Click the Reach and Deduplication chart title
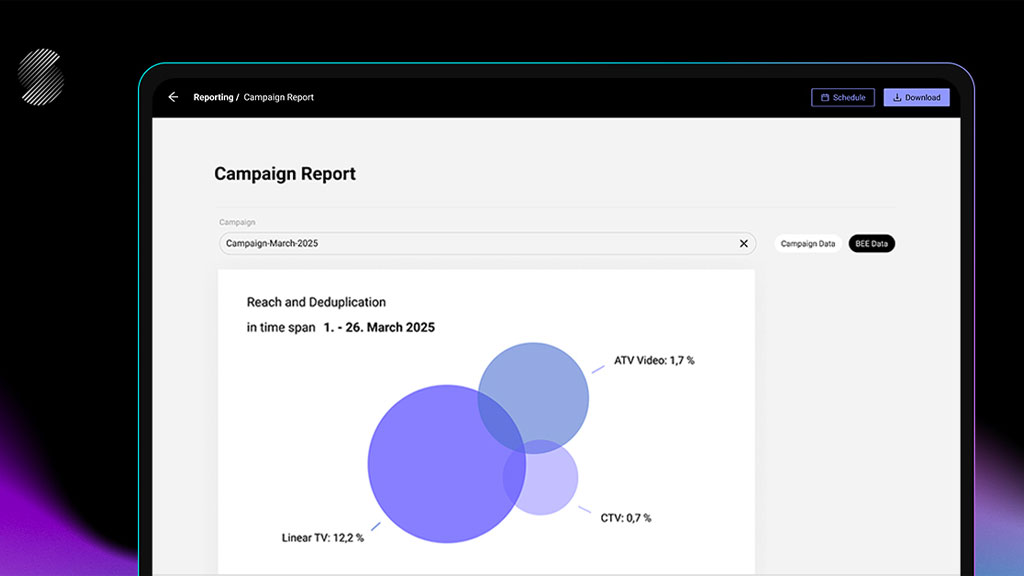Viewport: 1024px width, 576px height. (x=316, y=302)
